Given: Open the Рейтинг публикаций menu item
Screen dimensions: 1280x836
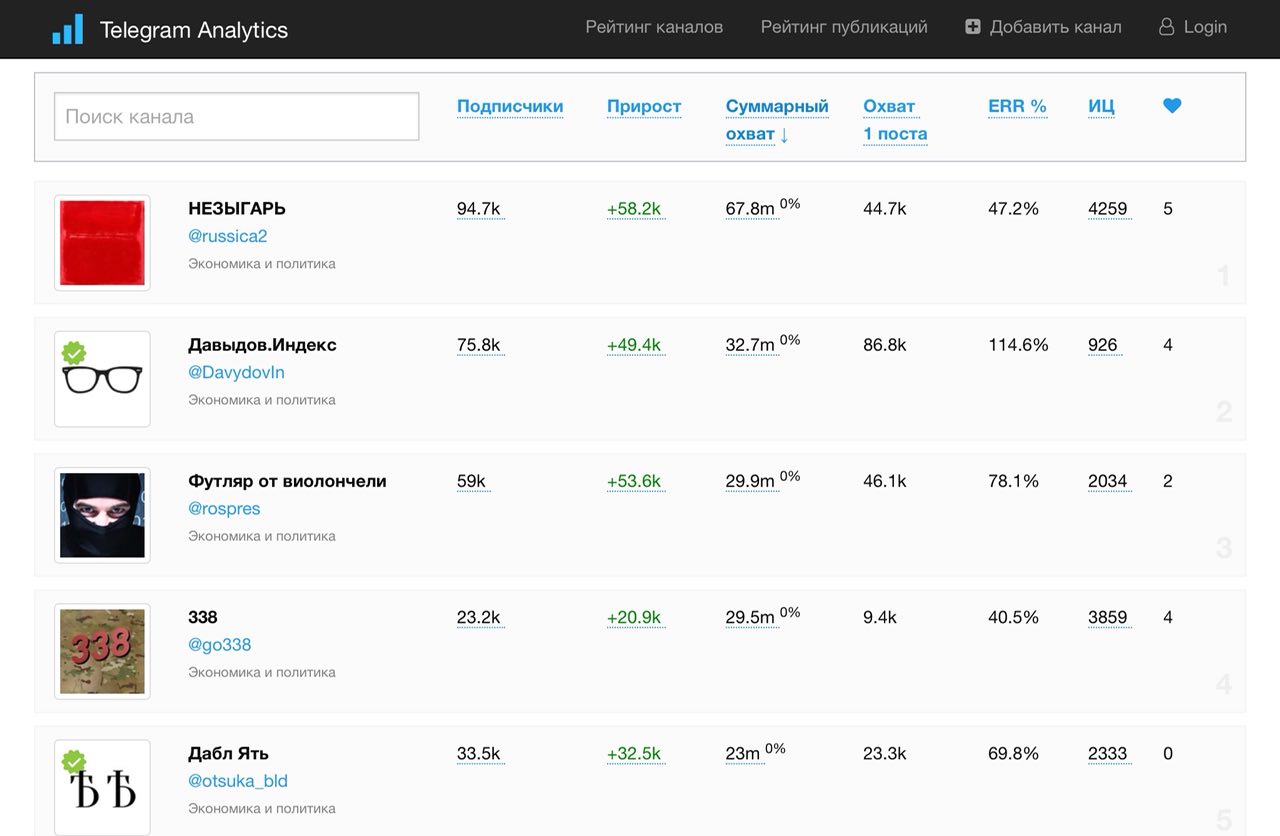Looking at the screenshot, I should [x=844, y=27].
